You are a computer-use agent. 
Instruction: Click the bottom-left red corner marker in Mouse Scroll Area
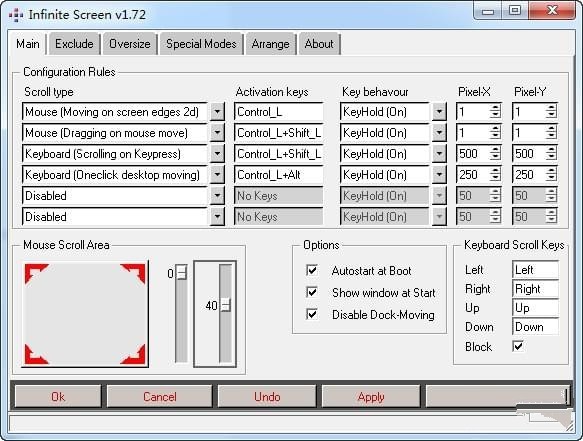[36, 354]
